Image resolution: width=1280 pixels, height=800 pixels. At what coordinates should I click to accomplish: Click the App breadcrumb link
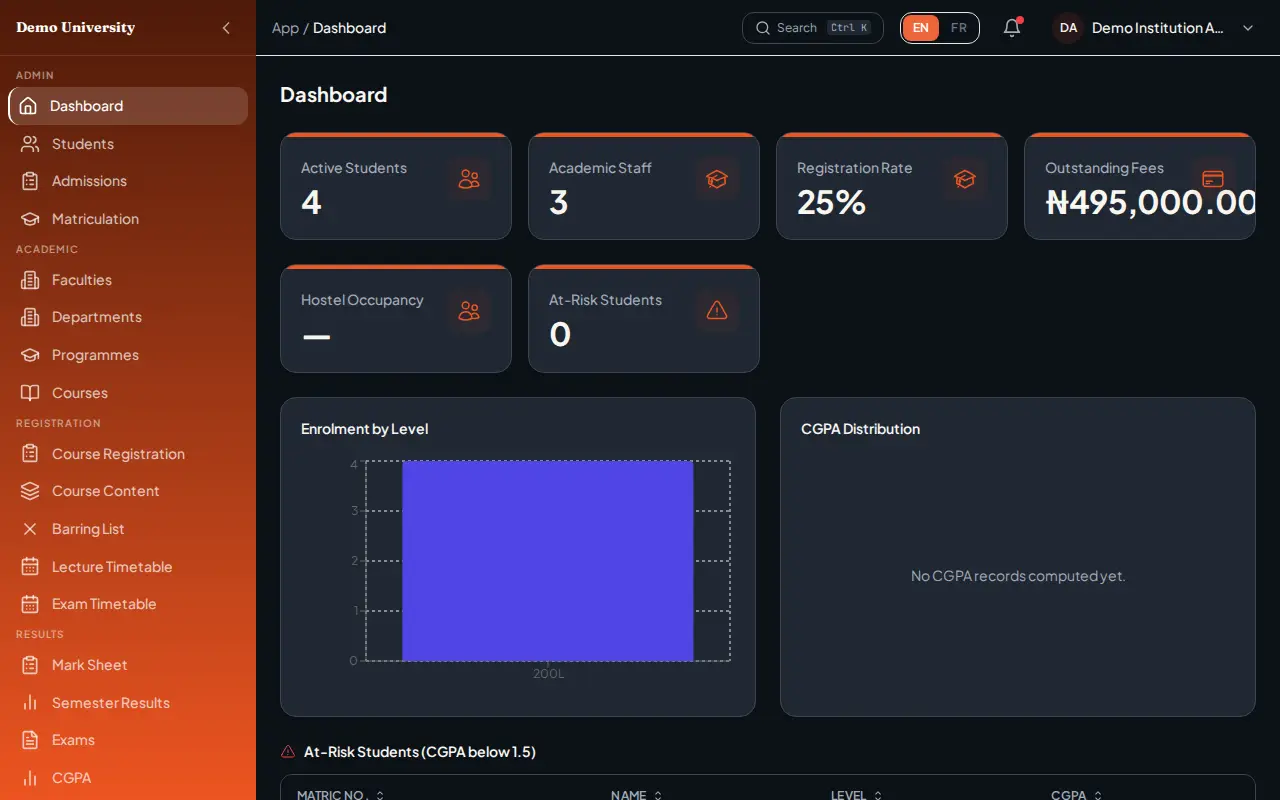(x=285, y=28)
